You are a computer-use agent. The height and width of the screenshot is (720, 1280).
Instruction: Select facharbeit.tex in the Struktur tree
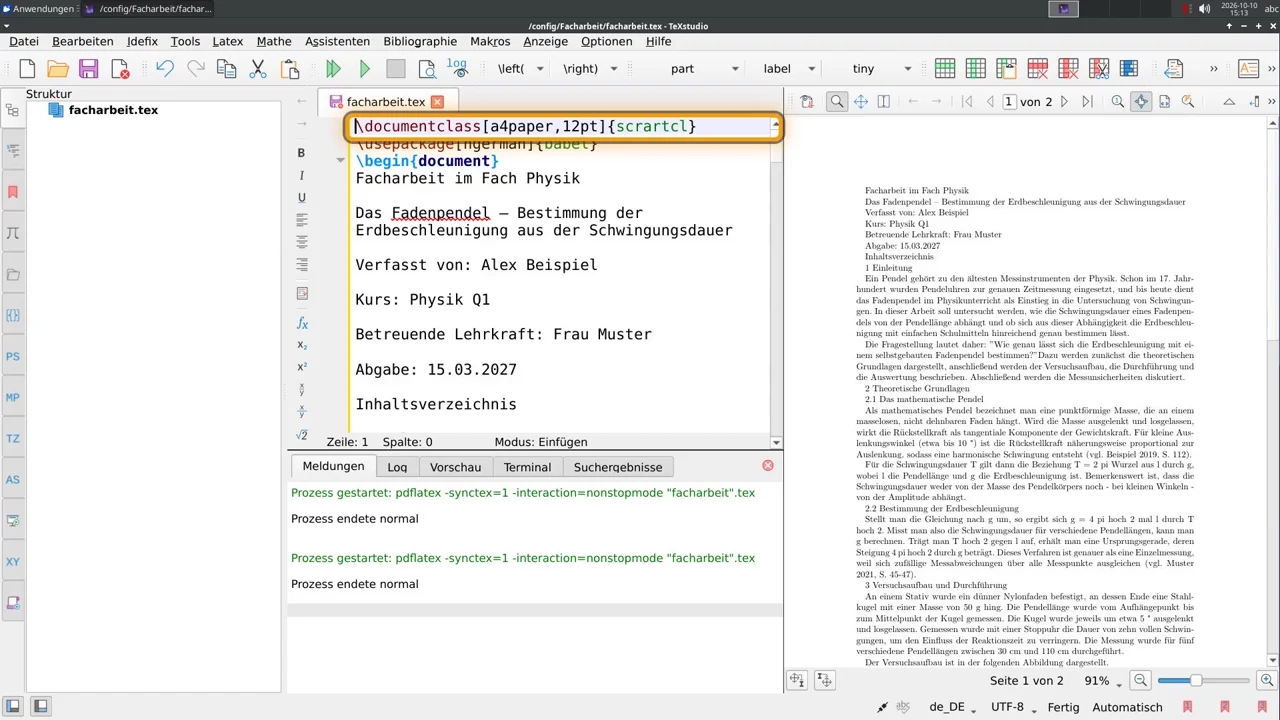[x=113, y=110]
